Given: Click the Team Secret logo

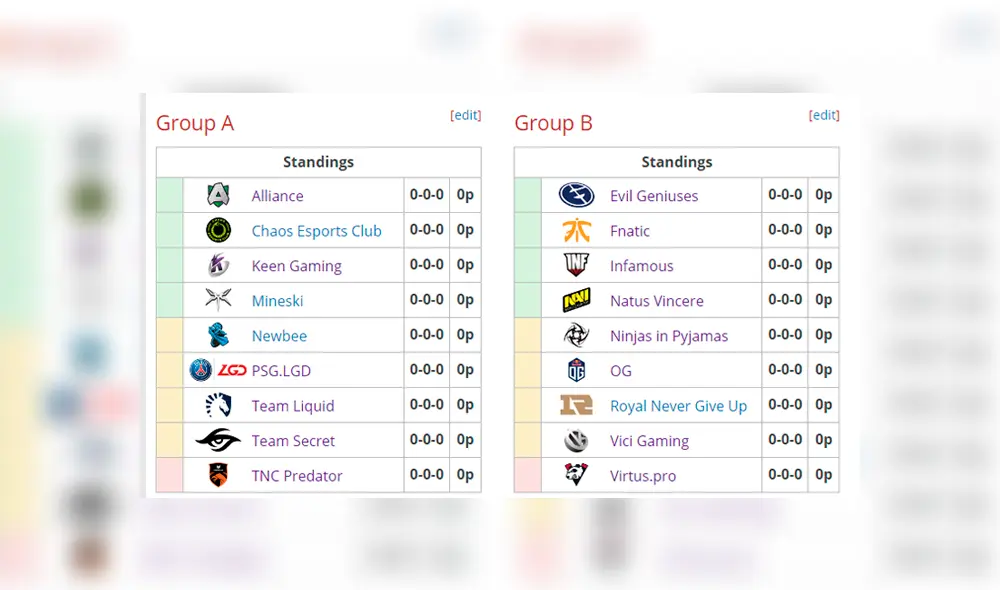Looking at the screenshot, I should (217, 440).
